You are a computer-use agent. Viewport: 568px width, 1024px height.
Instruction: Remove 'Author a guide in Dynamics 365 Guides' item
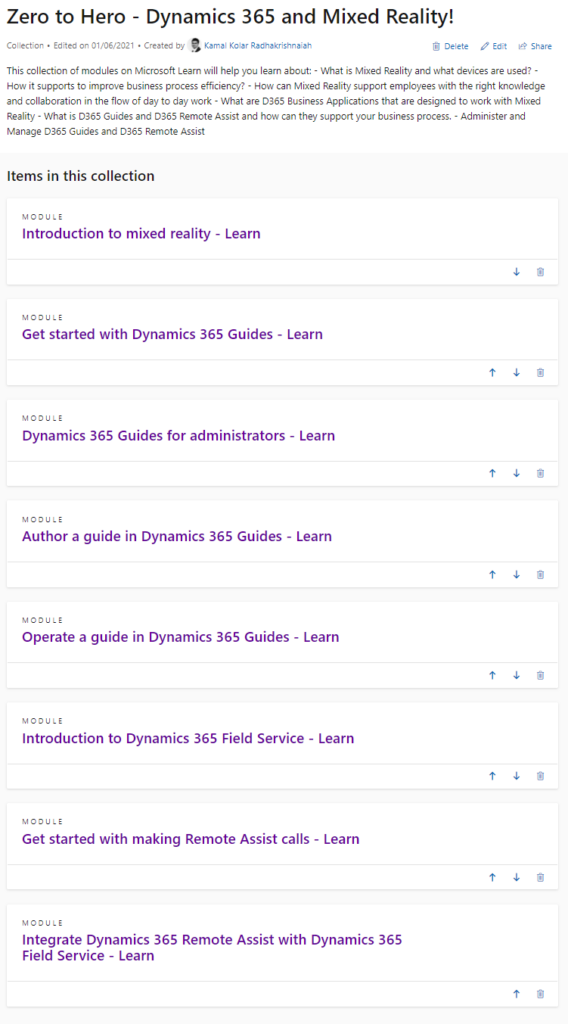540,574
